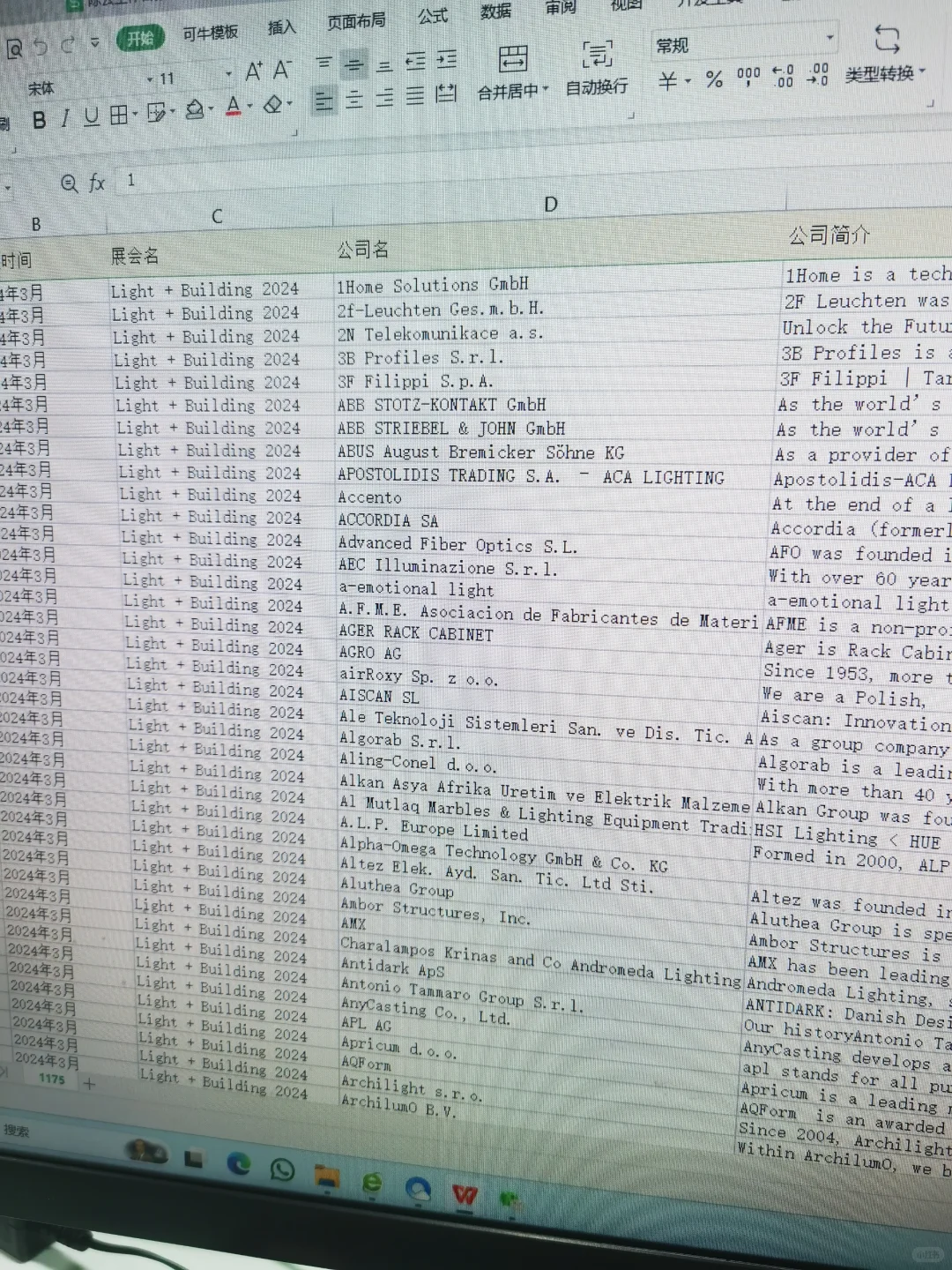Add a new sheet with plus button
This screenshot has width=952, height=1270.
click(89, 1082)
